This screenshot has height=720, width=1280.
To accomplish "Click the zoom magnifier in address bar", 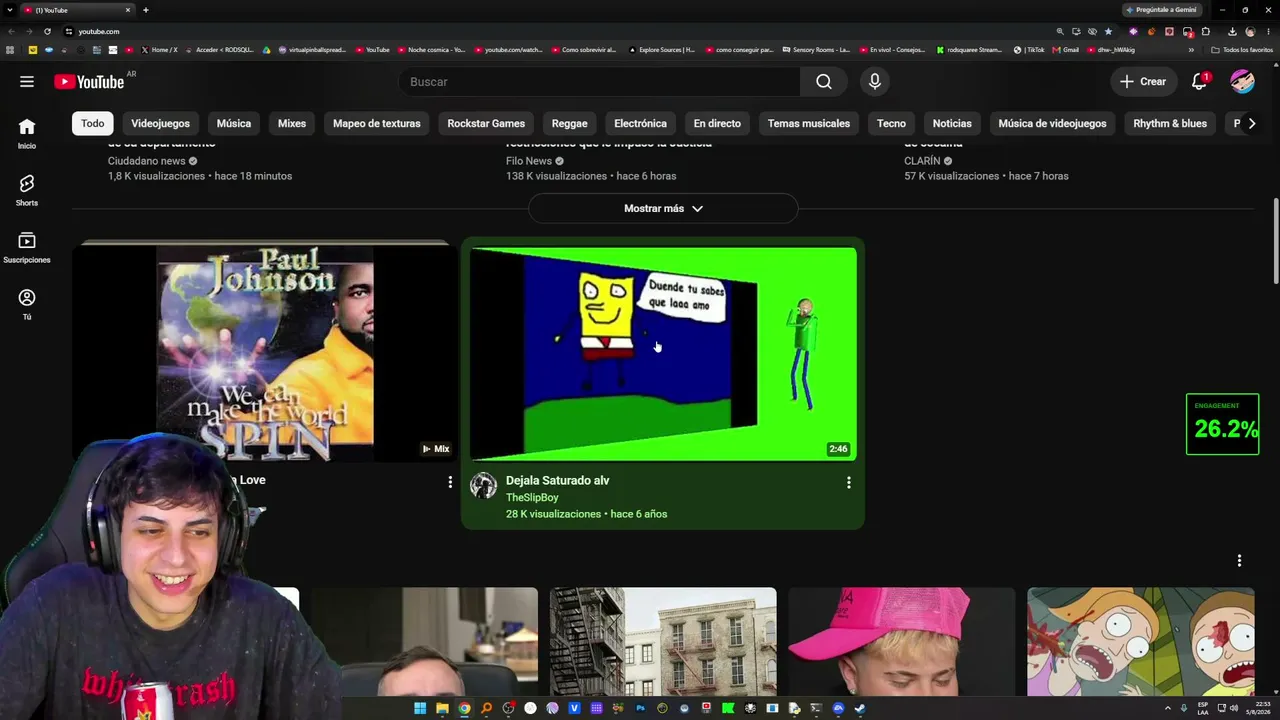I will [x=1060, y=32].
